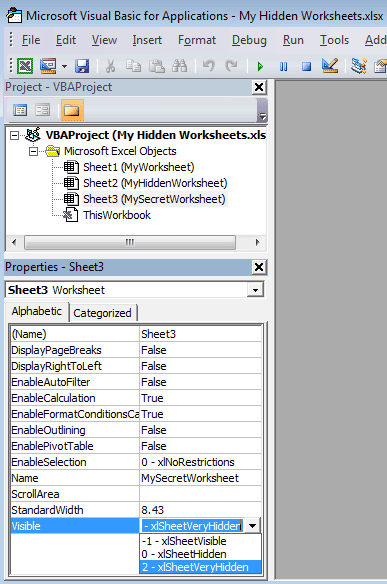The height and width of the screenshot is (584, 387).
Task: Click the Reset stop icon
Action: pyautogui.click(x=306, y=67)
